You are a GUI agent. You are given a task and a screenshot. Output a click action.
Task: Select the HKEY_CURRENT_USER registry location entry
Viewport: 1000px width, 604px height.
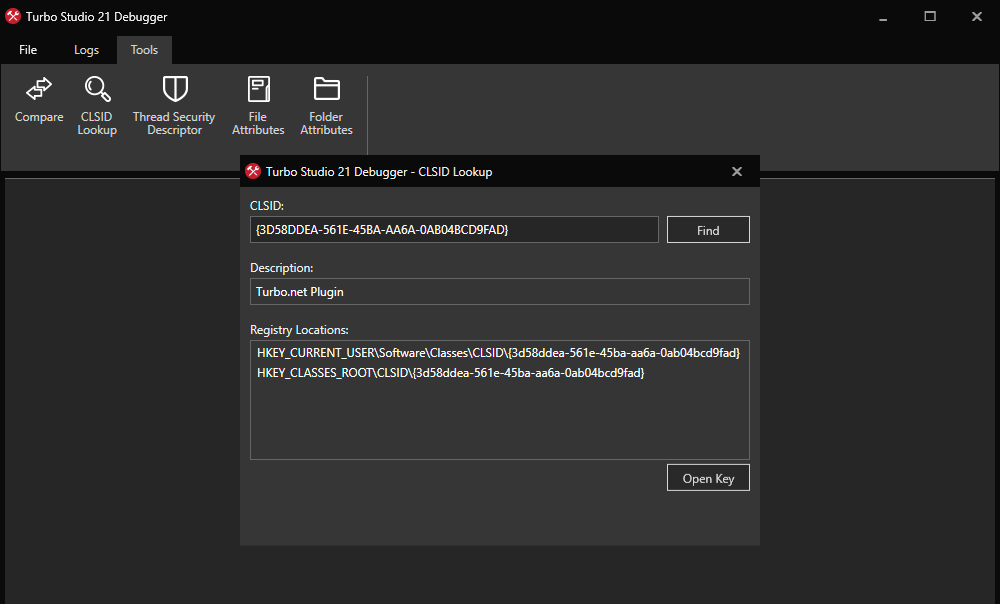tap(495, 352)
